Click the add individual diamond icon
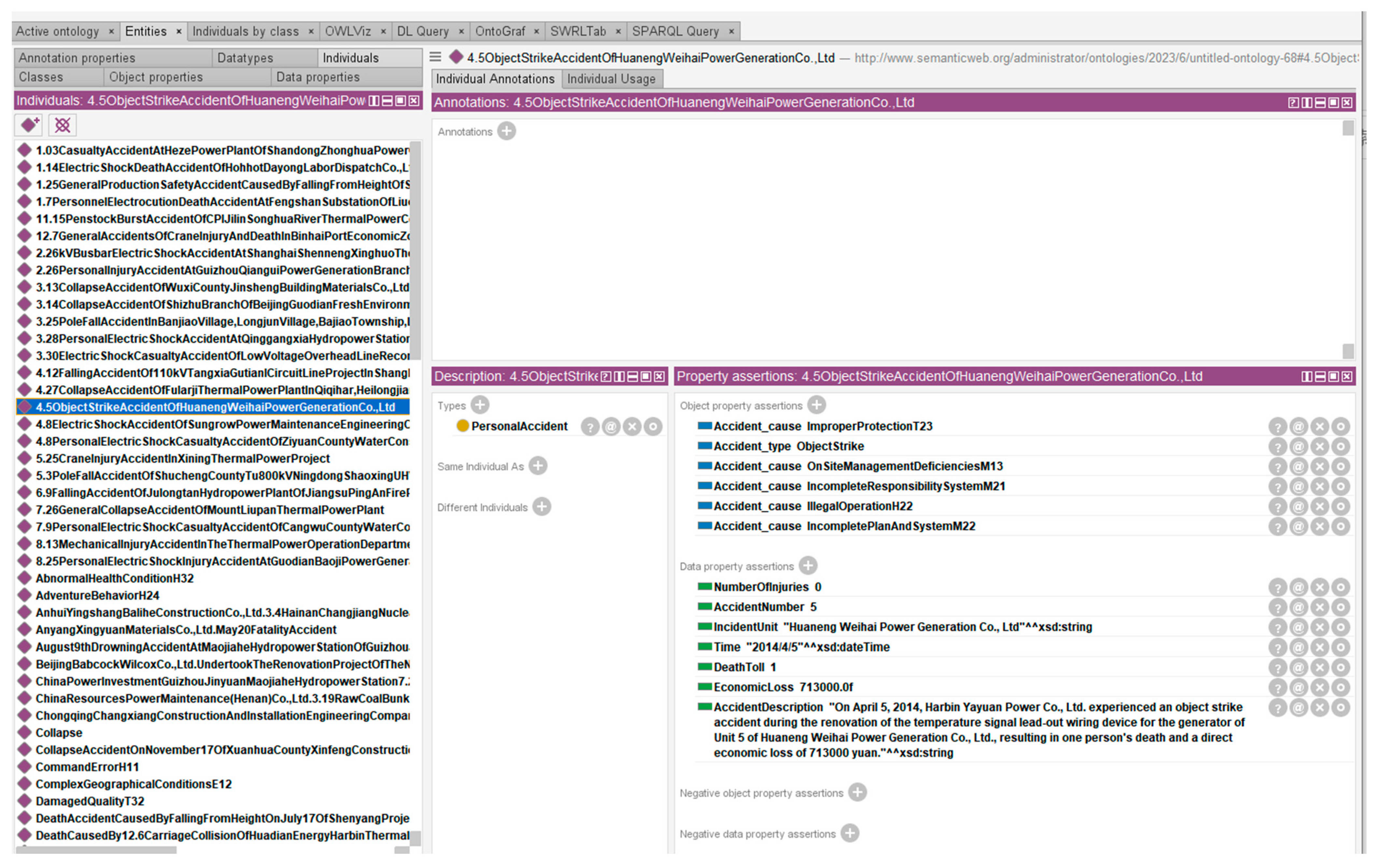This screenshot has height=868, width=1376. click(29, 125)
